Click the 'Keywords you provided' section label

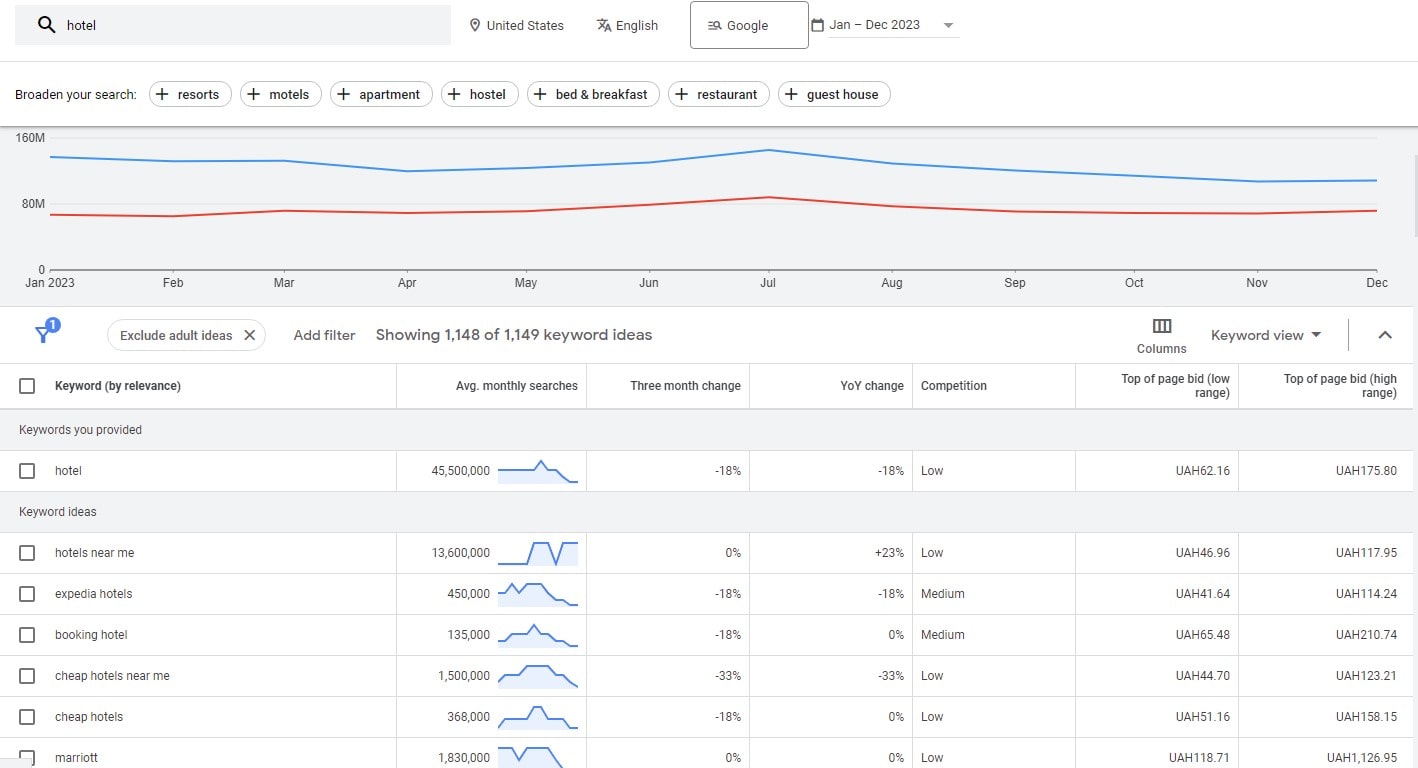(x=80, y=430)
